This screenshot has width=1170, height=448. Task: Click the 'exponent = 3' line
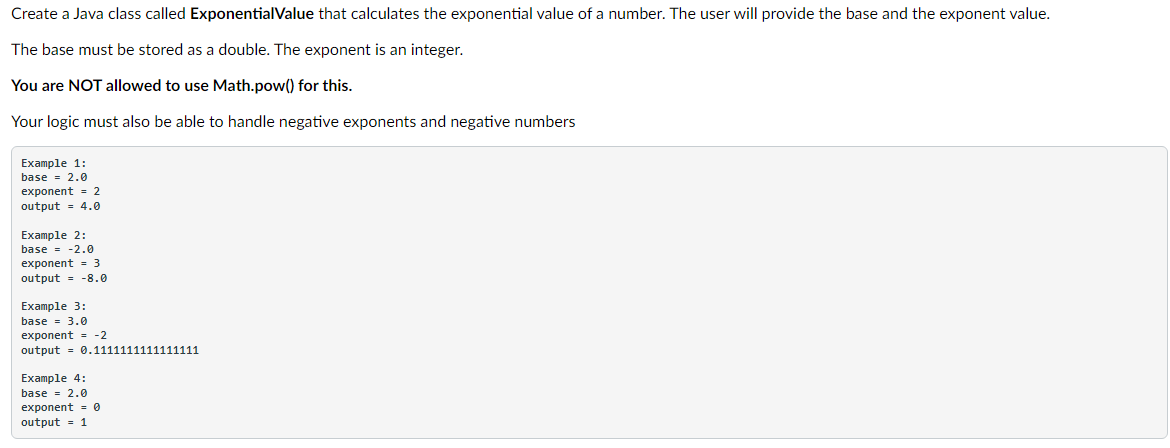click(x=60, y=263)
